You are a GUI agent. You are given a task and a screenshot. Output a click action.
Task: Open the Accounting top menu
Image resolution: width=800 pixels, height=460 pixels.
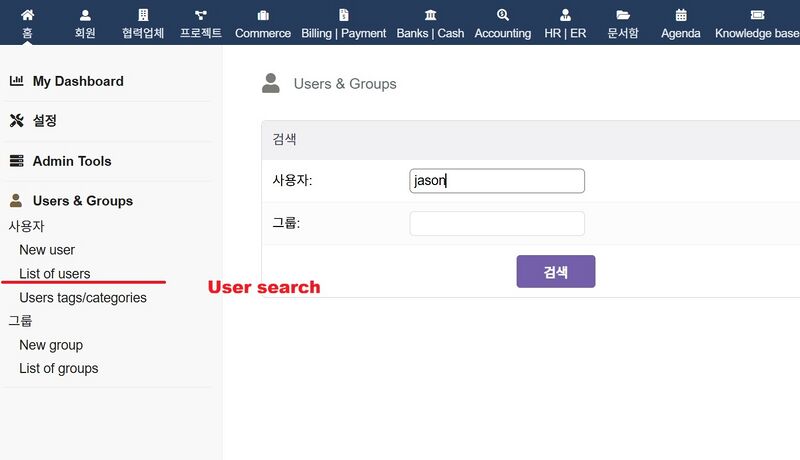click(503, 33)
